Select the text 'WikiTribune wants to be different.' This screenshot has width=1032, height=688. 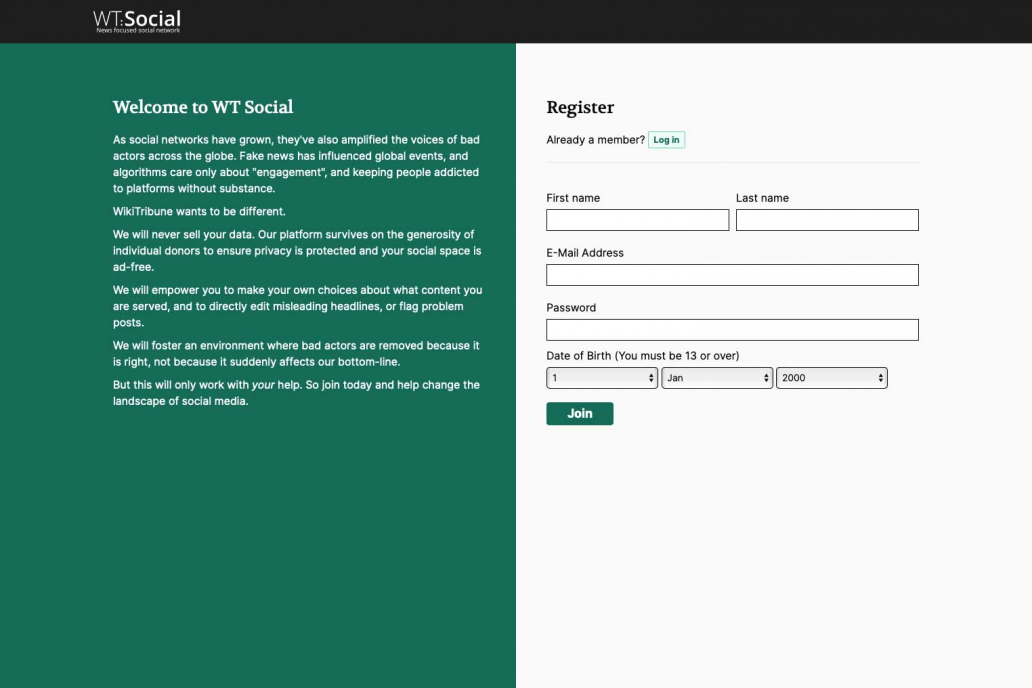pos(199,211)
